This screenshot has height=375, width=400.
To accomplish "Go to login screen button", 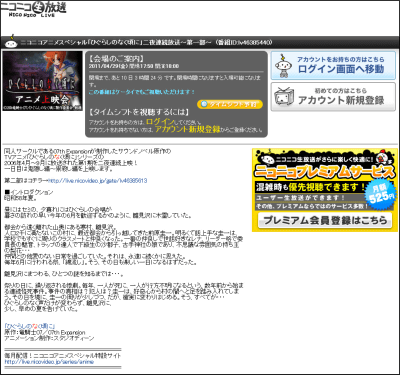I will [333, 65].
